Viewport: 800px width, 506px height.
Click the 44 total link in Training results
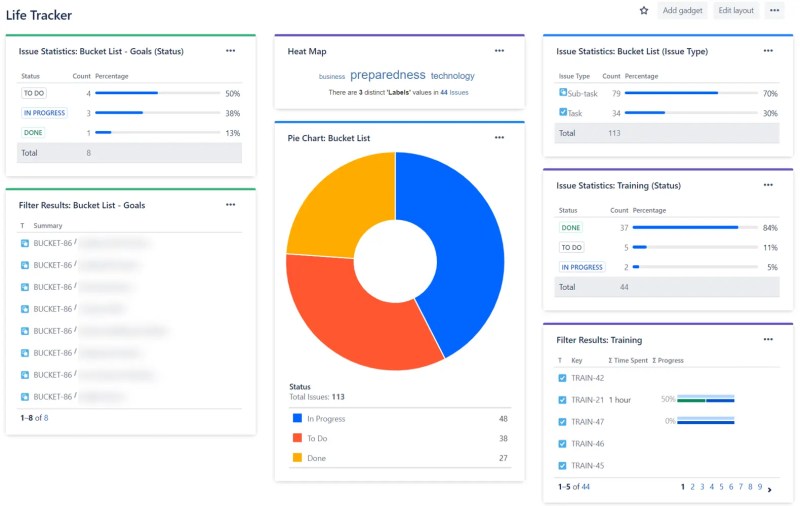[x=585, y=487]
